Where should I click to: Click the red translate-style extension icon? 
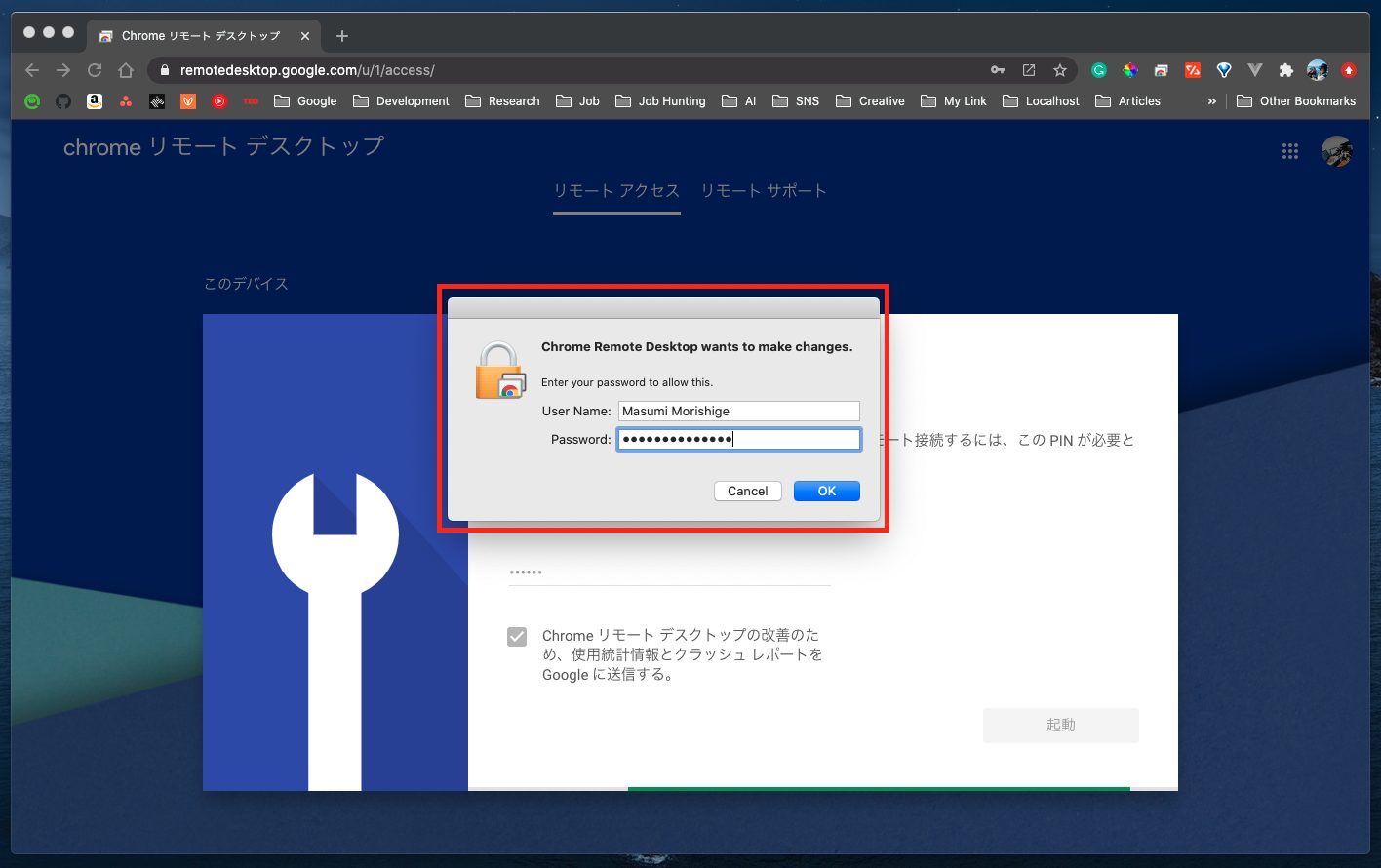[1193, 70]
